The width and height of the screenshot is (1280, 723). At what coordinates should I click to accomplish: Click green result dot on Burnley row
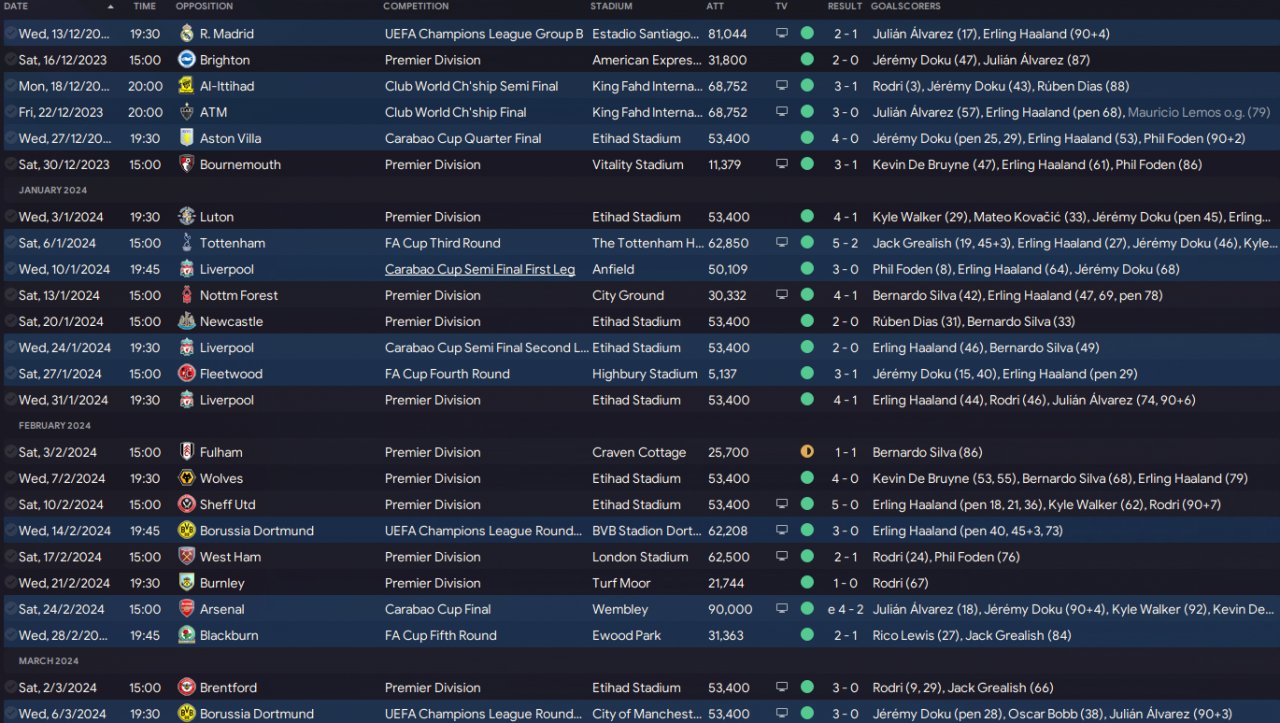(807, 583)
